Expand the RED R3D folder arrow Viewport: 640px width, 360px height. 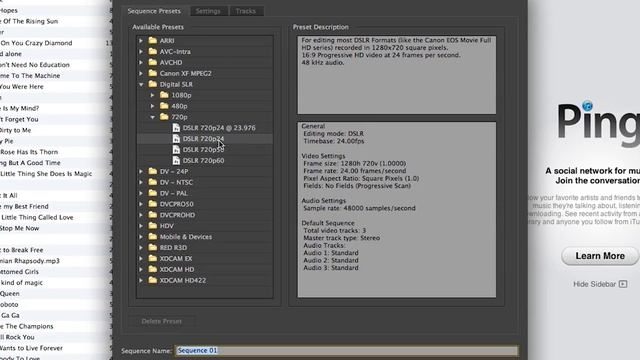(141, 248)
